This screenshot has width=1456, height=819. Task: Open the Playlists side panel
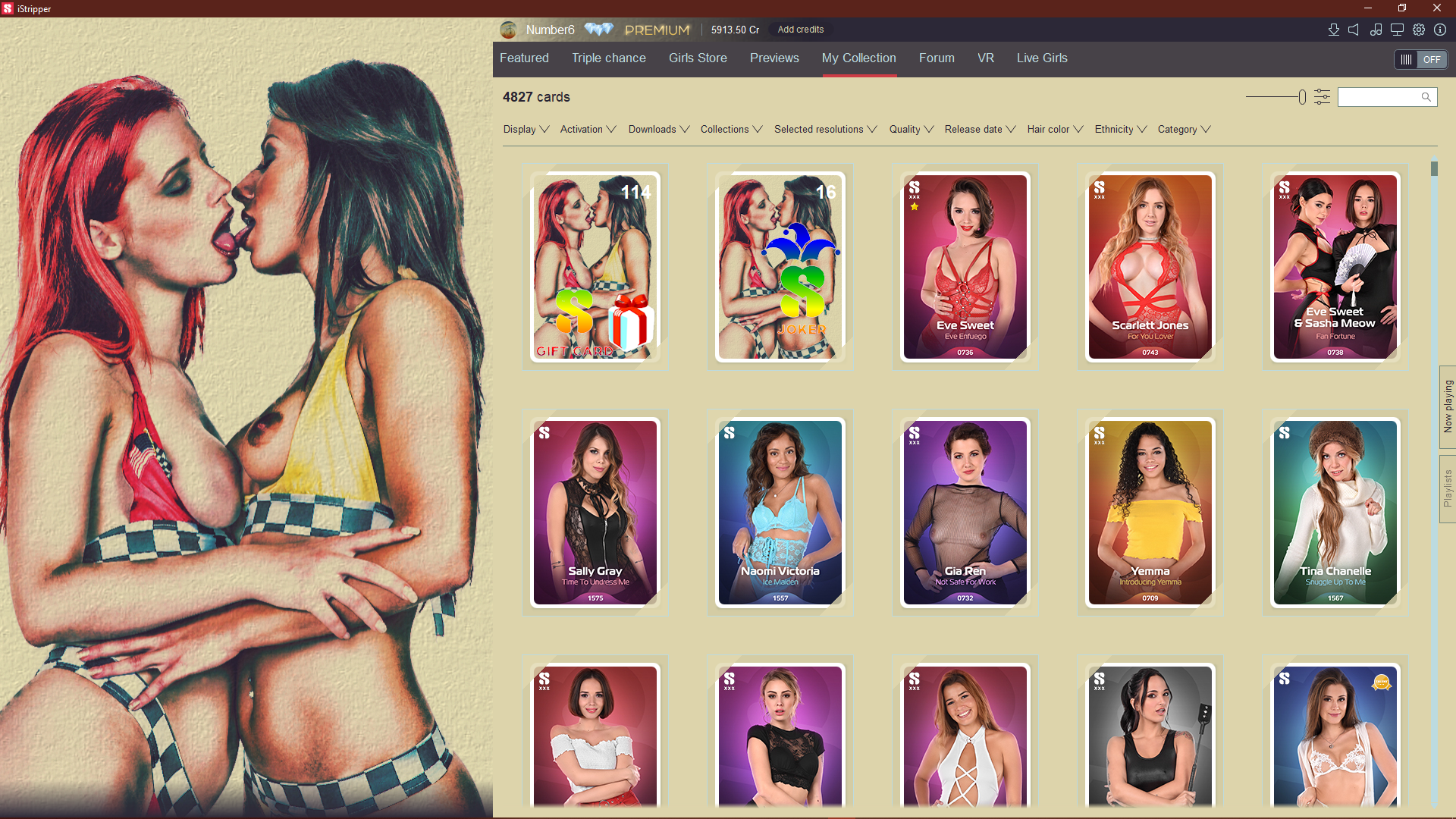click(1447, 488)
